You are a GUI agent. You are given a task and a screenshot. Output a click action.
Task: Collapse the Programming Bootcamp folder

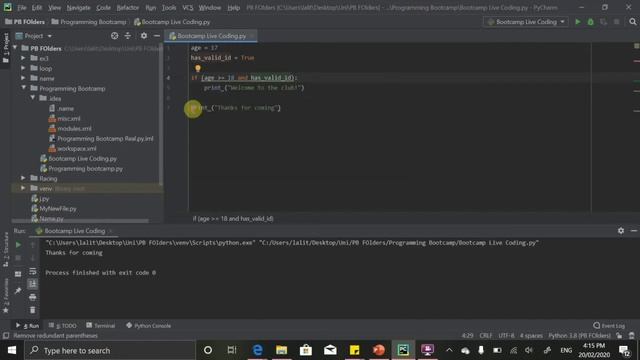23,88
